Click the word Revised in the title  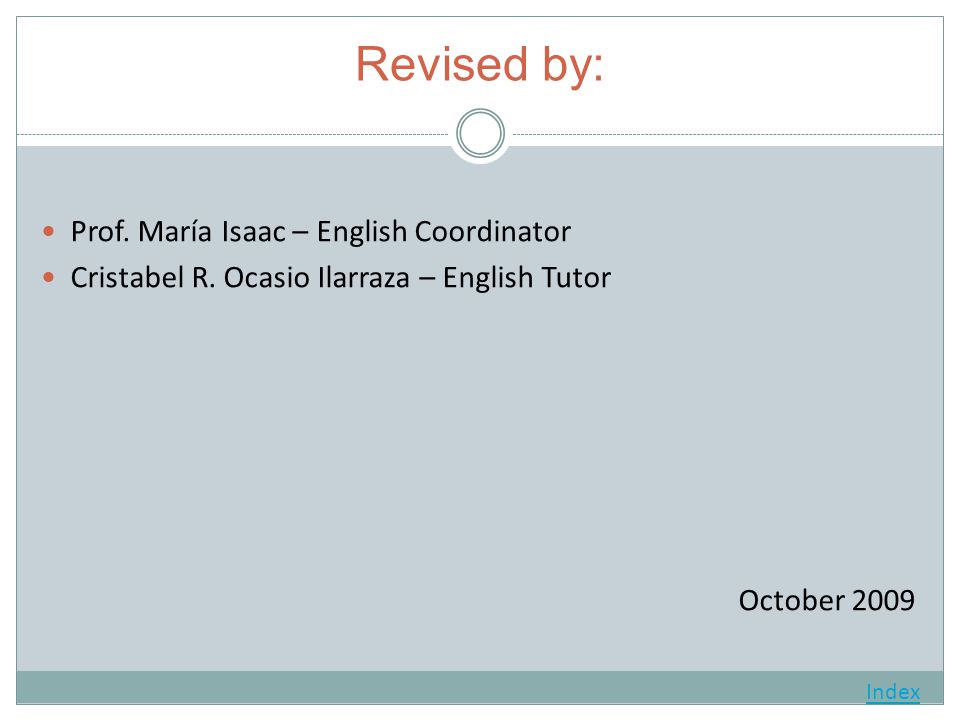click(x=441, y=64)
